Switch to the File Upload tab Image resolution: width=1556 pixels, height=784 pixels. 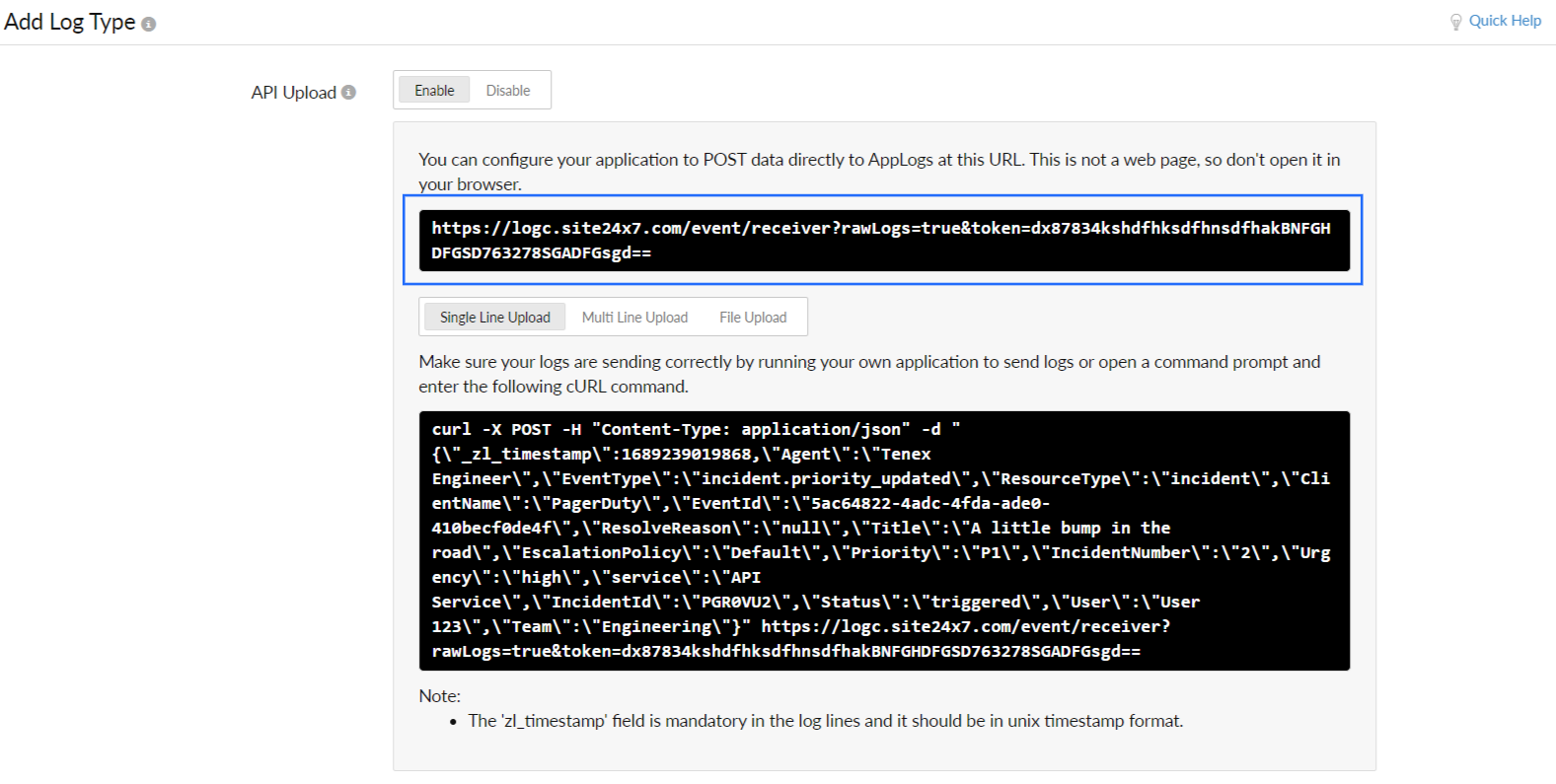coord(753,318)
